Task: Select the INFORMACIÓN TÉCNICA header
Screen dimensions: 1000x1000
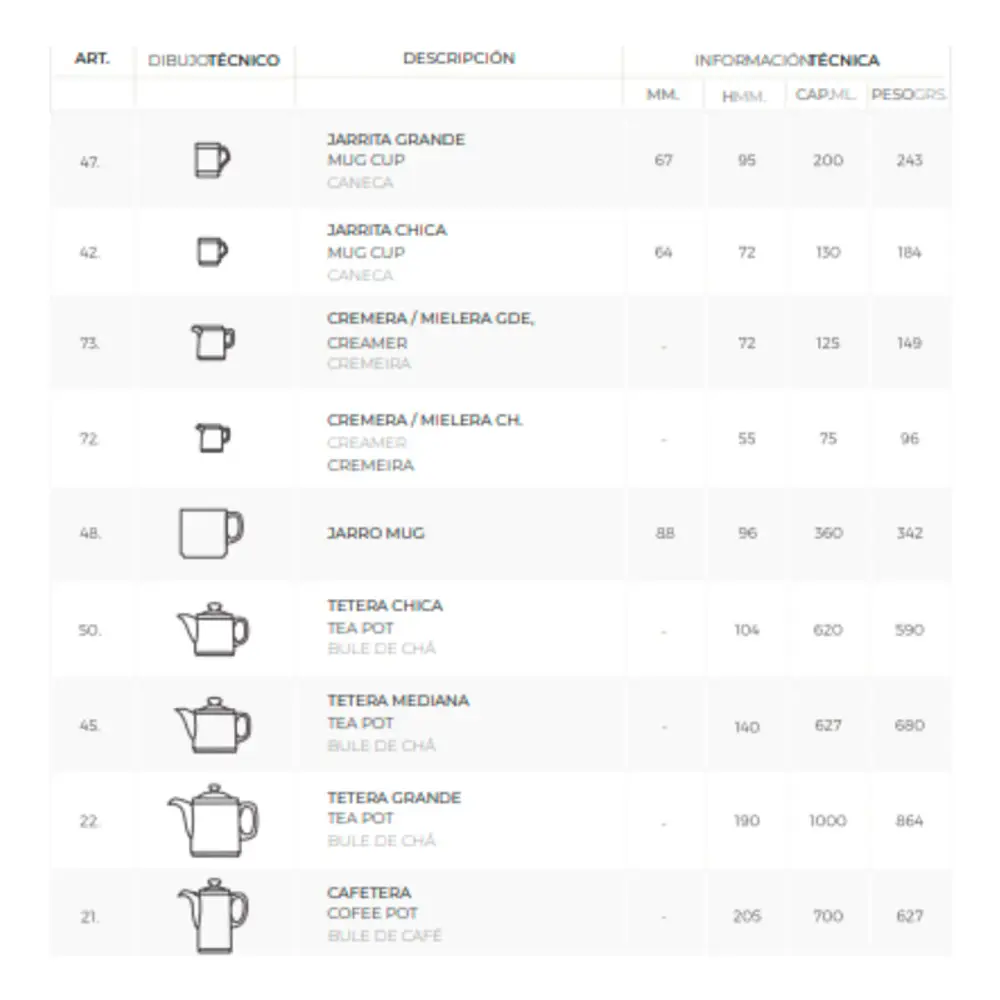Action: click(x=787, y=60)
